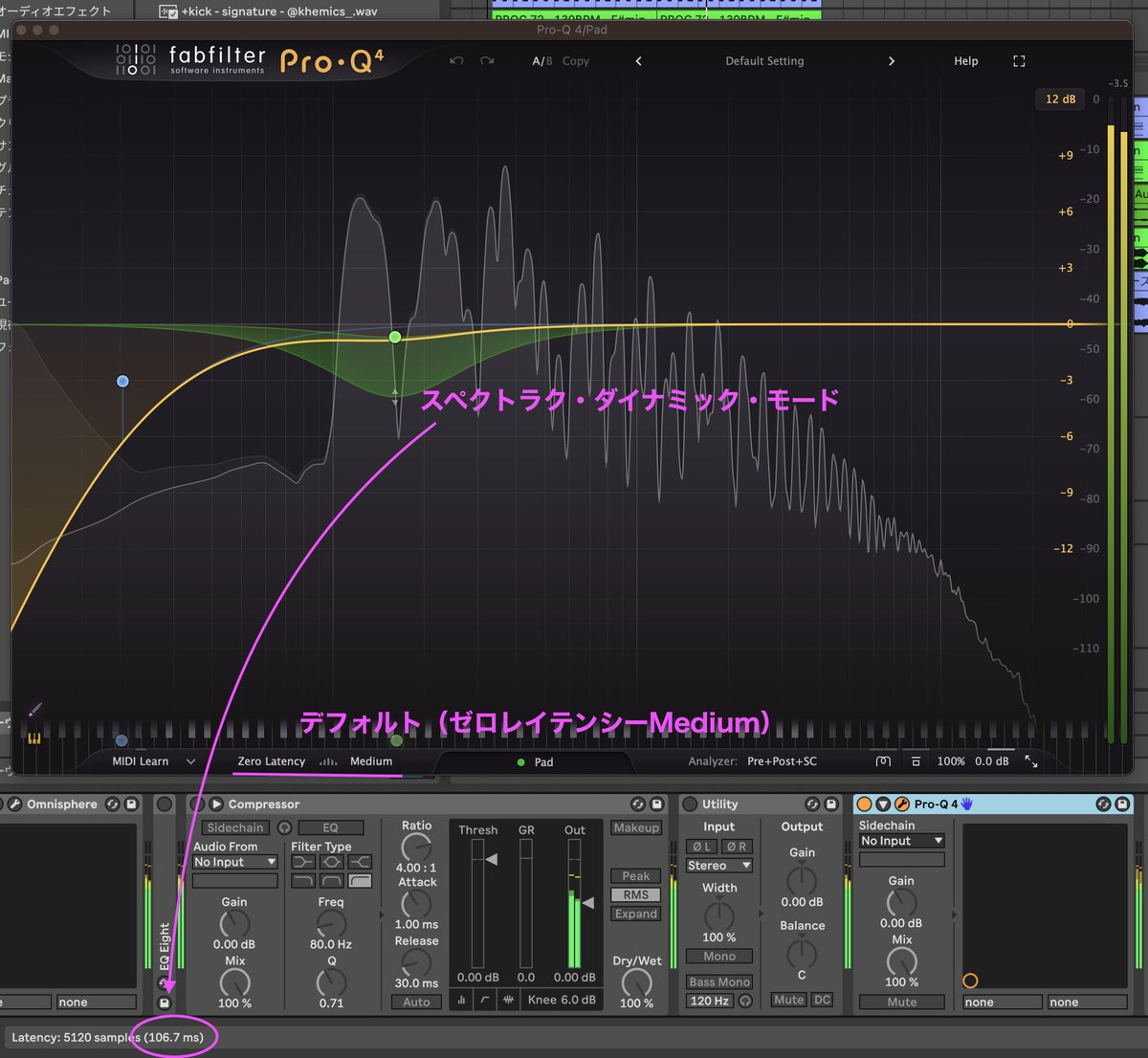Click the redo arrow in Pro-Q 4

pos(487,61)
